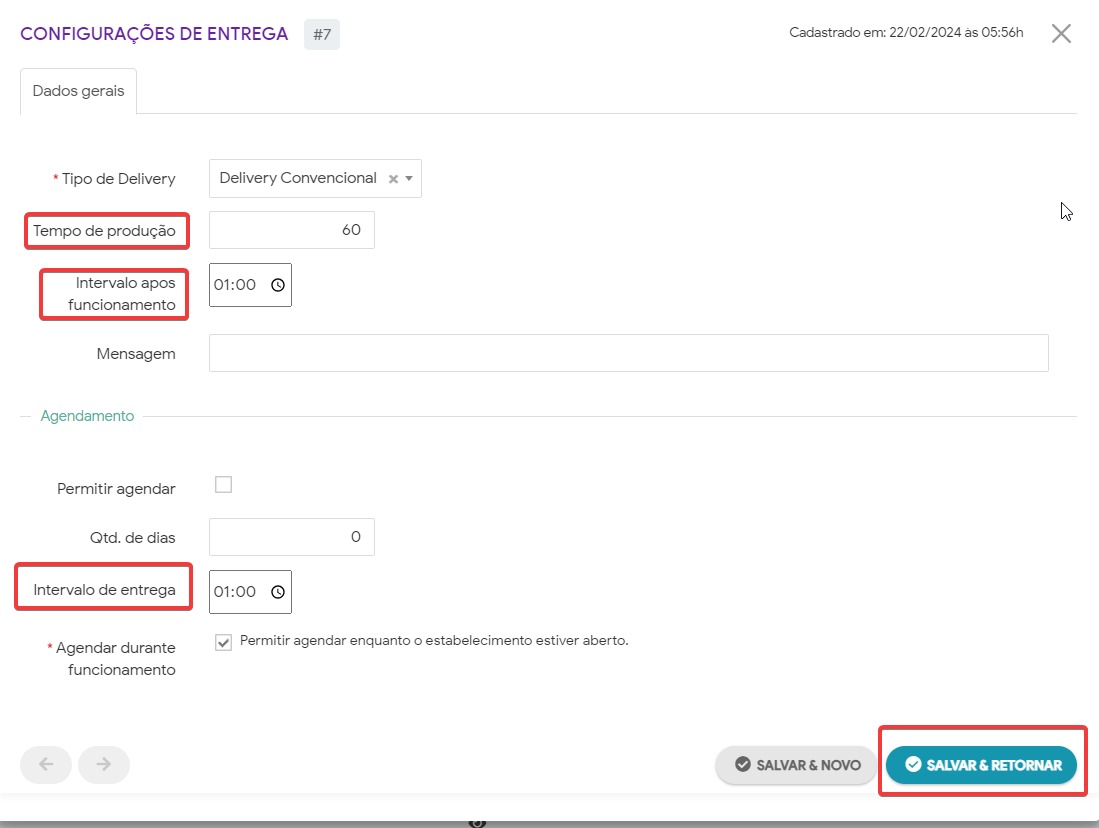
Task: Click the Agendamento section header
Action: tap(87, 416)
